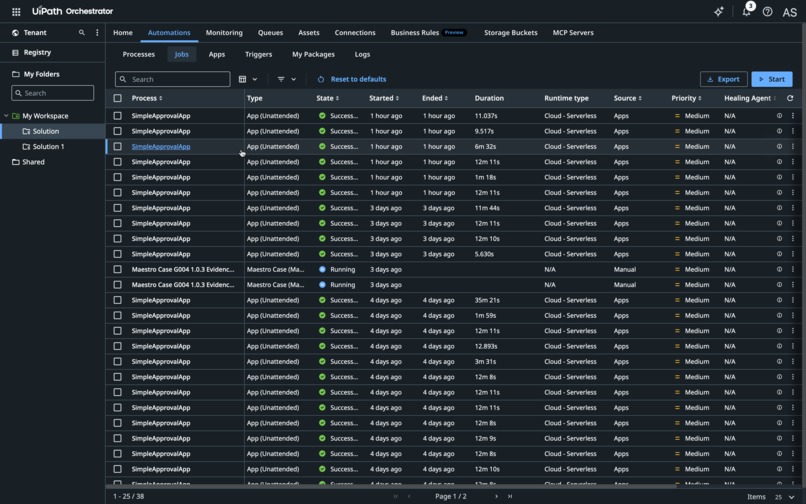This screenshot has height=504, width=806.
Task: Click the jobs Search field
Action: (172, 79)
